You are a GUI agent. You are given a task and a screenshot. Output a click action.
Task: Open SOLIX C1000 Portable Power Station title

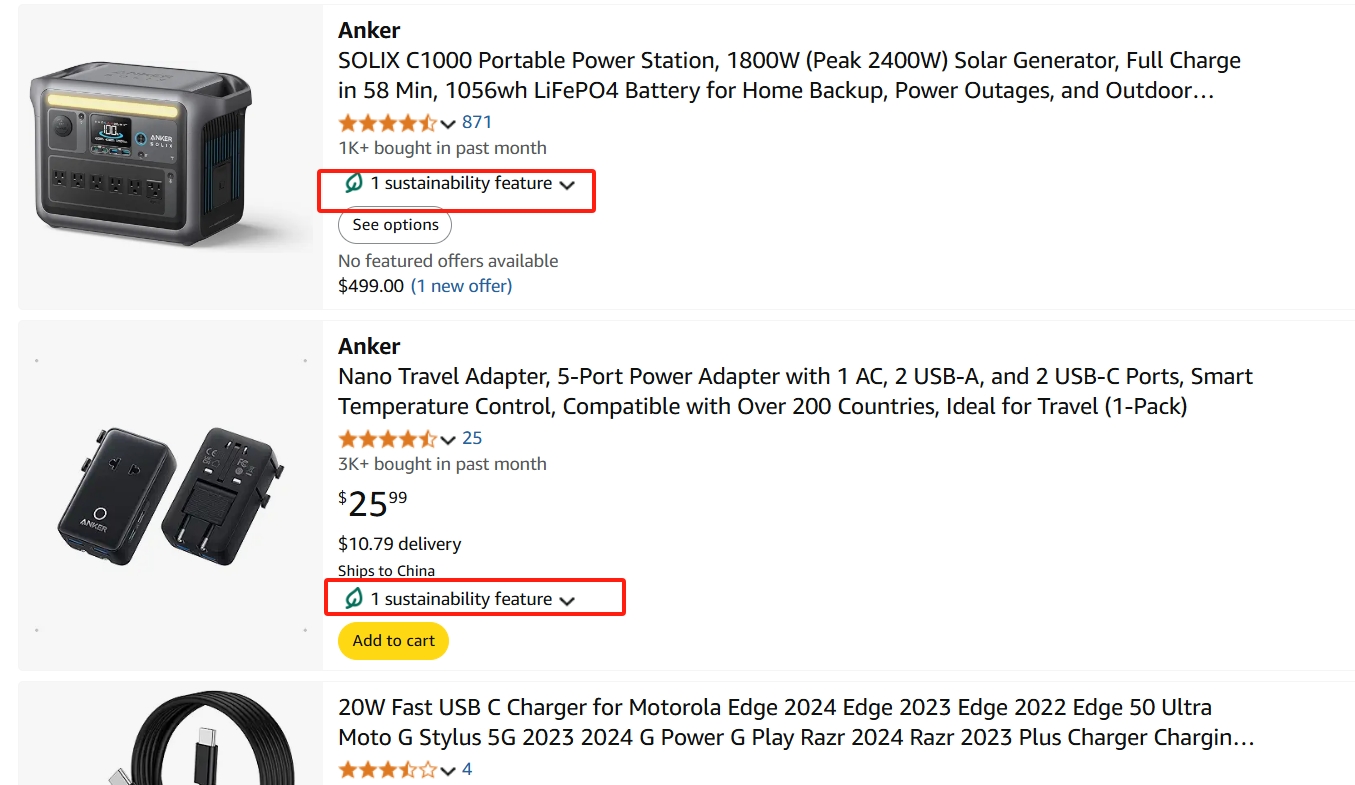(x=790, y=75)
